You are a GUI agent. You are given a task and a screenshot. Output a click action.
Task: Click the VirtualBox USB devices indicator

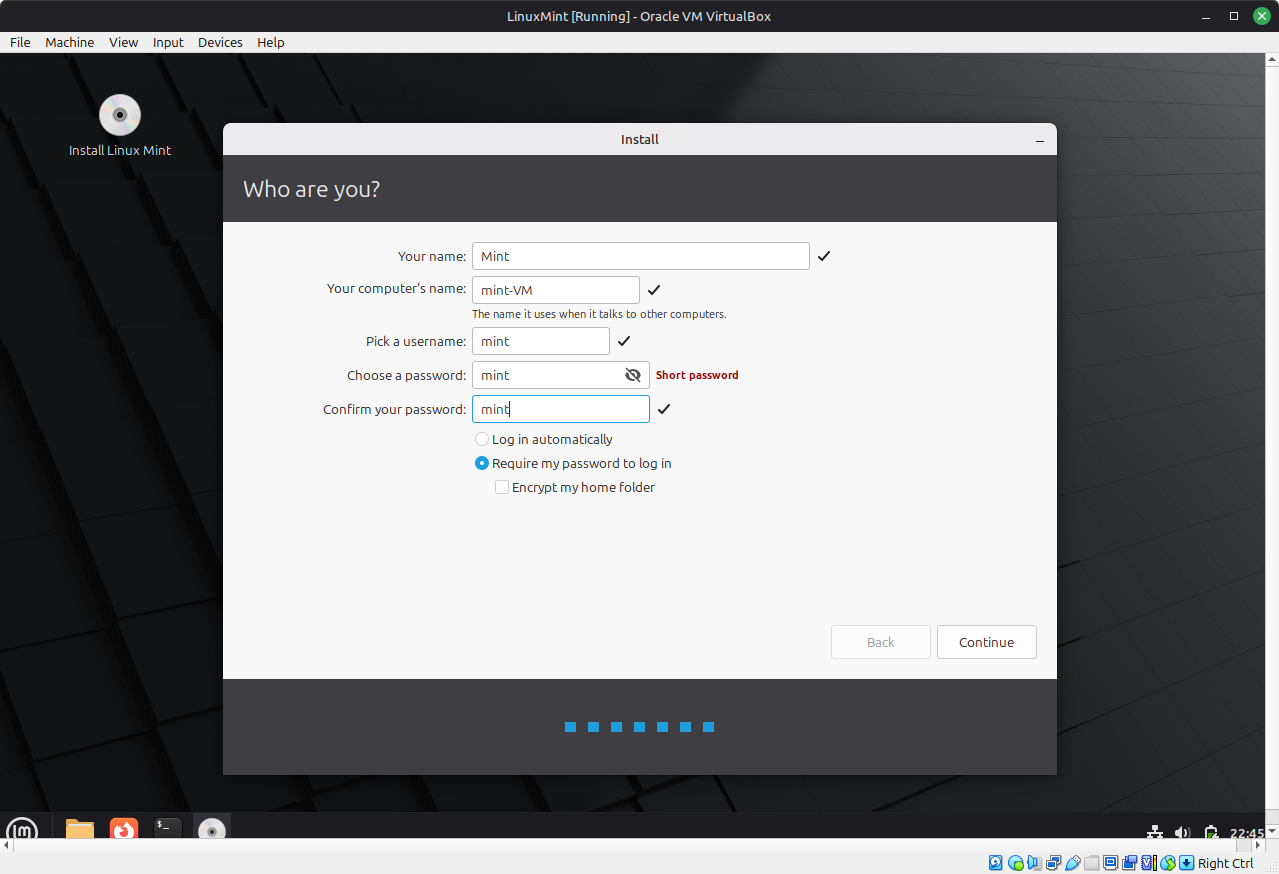(x=1073, y=863)
